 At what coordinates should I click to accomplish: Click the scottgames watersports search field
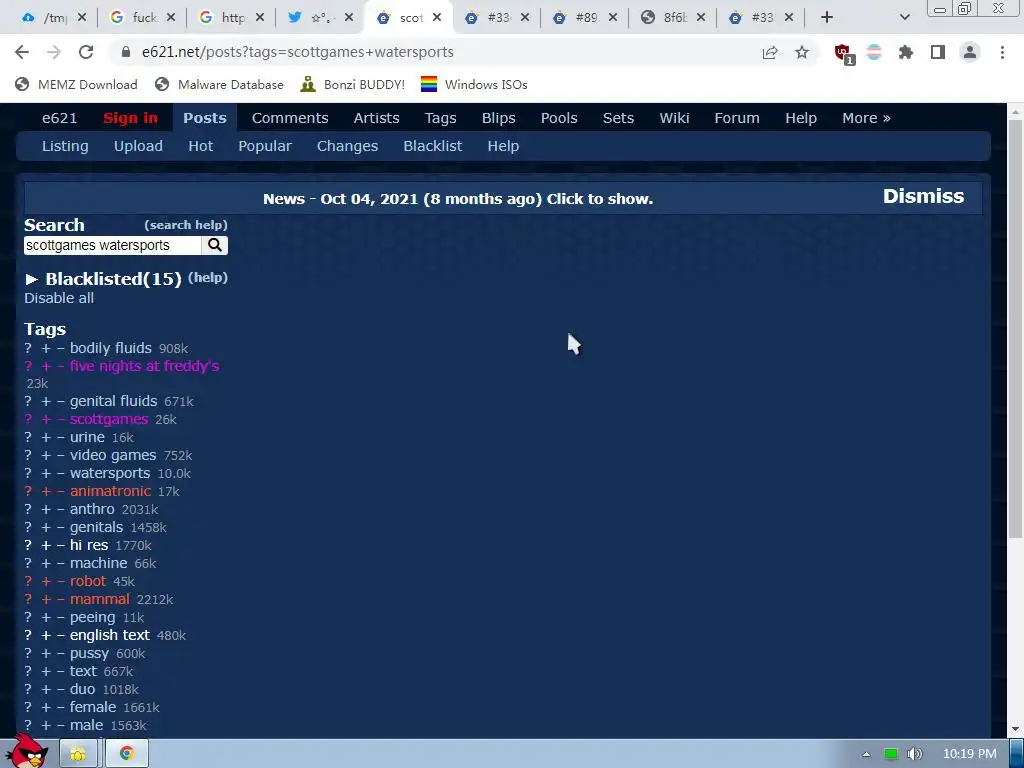pos(112,245)
